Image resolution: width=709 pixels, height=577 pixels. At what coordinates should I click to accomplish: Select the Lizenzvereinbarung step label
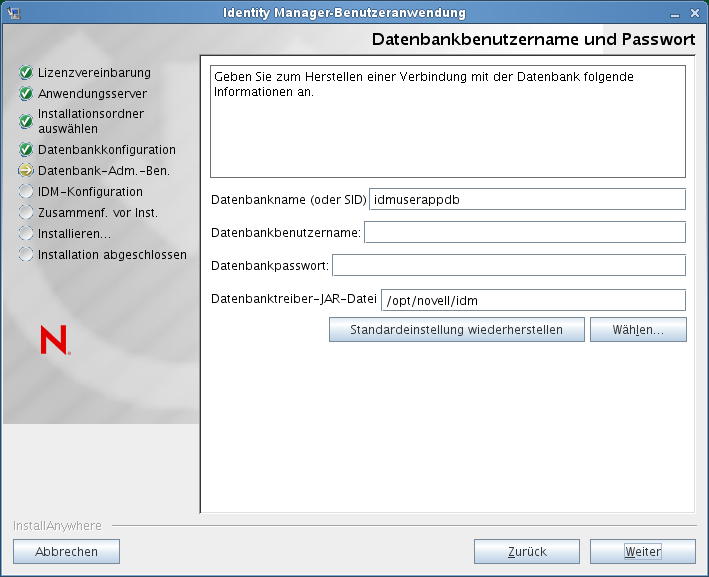point(94,72)
